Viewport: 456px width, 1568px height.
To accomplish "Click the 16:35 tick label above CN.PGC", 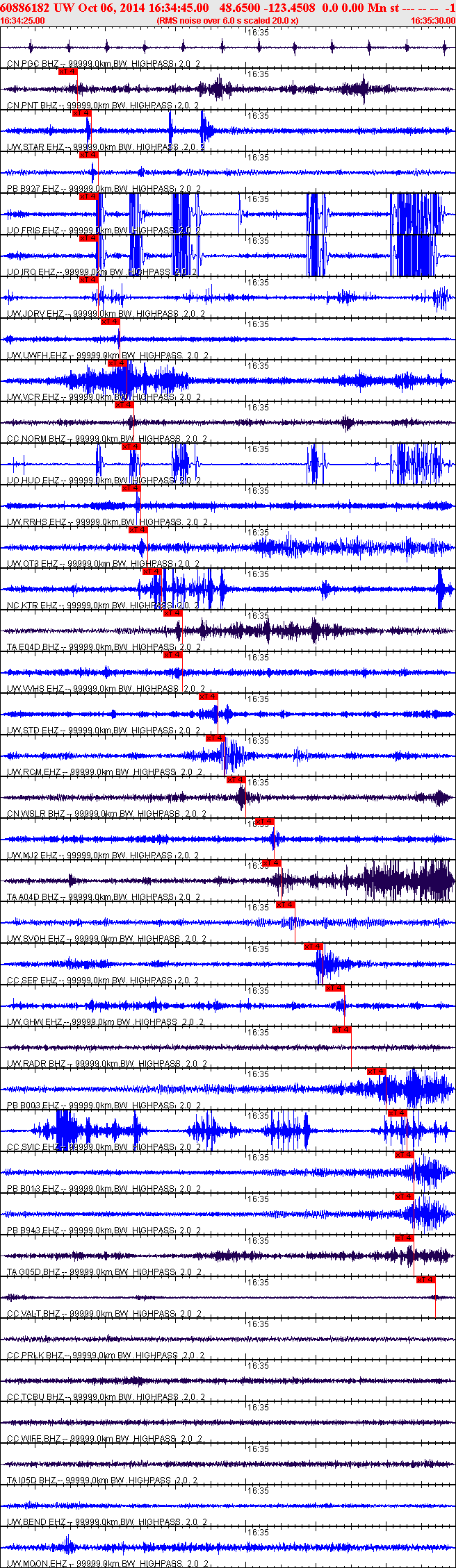I will coord(259,32).
